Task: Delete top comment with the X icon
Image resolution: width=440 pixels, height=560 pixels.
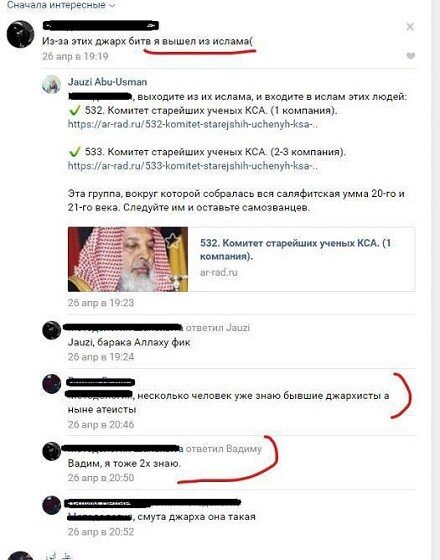Action: click(x=410, y=27)
